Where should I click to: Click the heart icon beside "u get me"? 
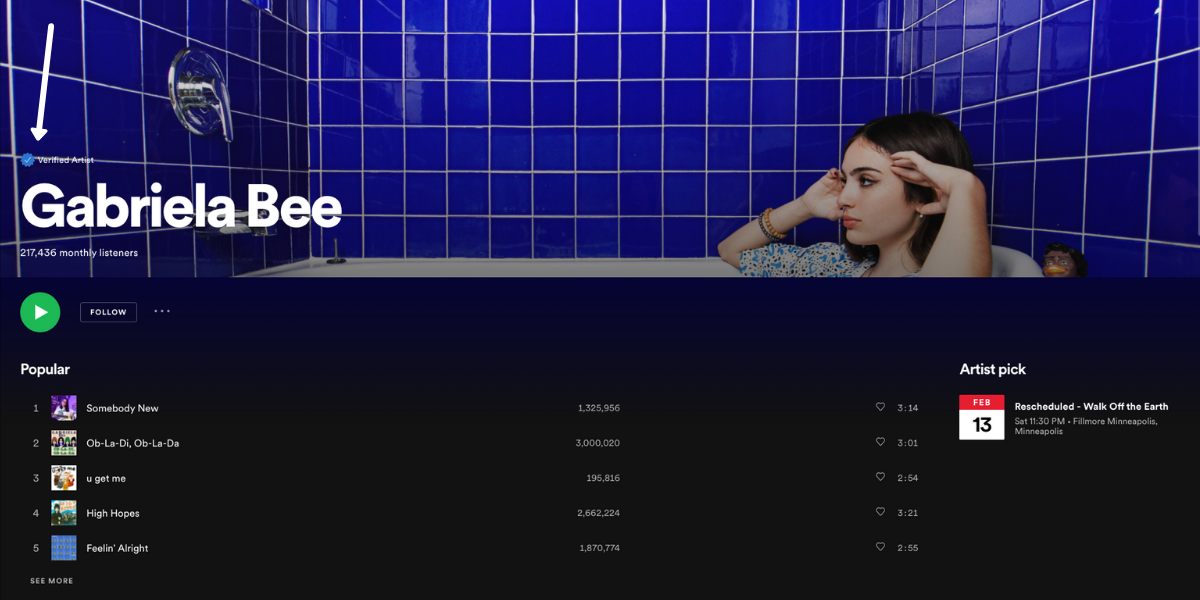[x=880, y=477]
